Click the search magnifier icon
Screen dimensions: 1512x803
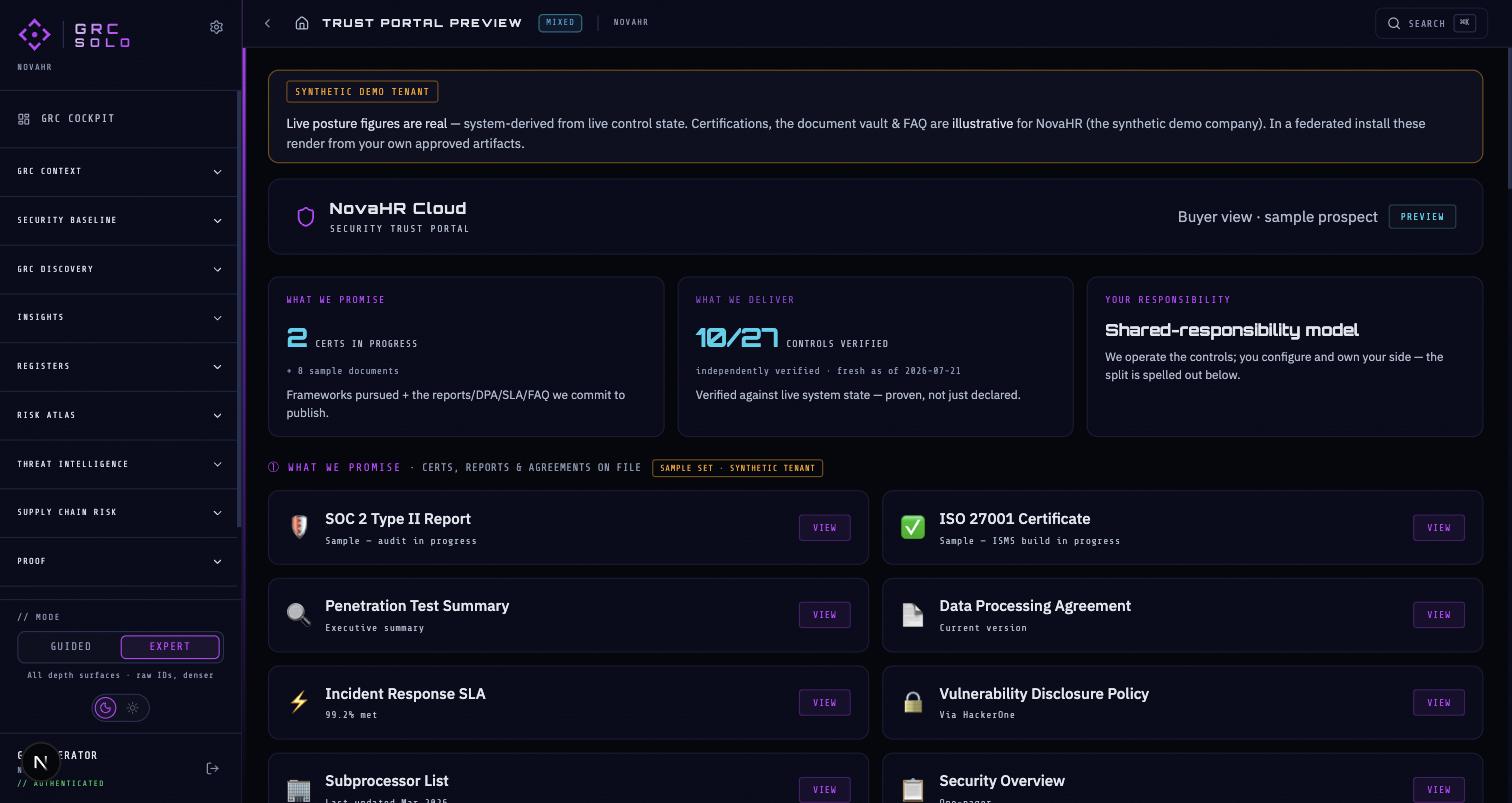click(x=1393, y=23)
